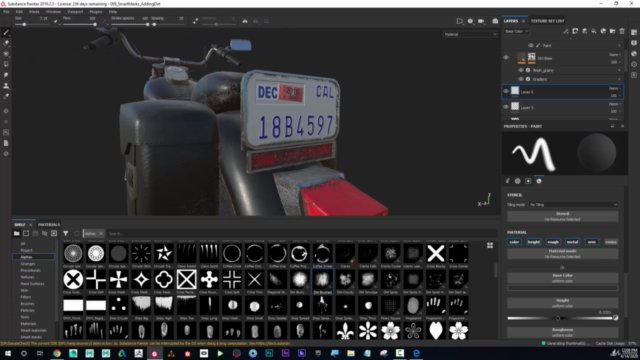Viewport: 640px width, 360px height.
Task: Open the shelf folder icon
Action: 16,233
